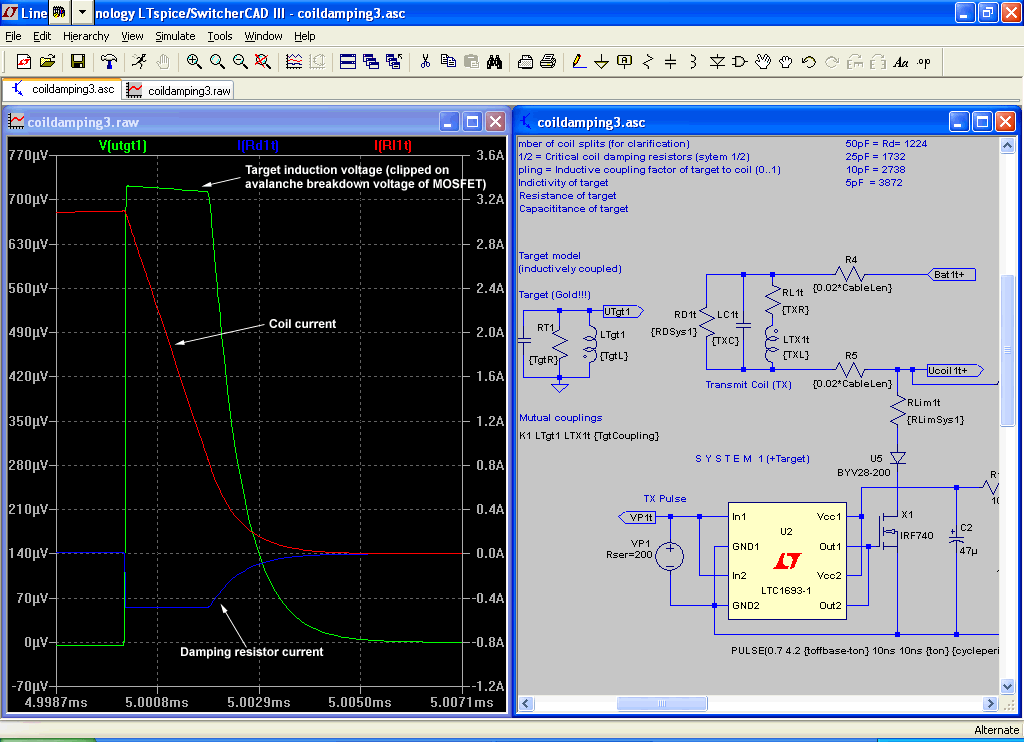Click the UTgt1 net label flag
This screenshot has width=1024, height=742.
(x=622, y=312)
